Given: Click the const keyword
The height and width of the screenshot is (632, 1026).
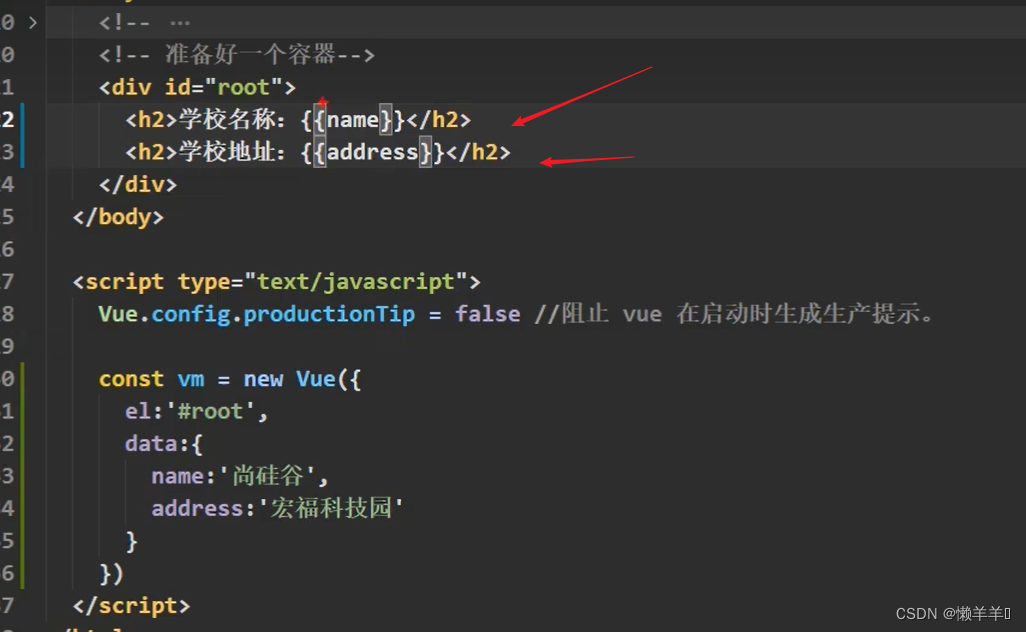Looking at the screenshot, I should (131, 379).
